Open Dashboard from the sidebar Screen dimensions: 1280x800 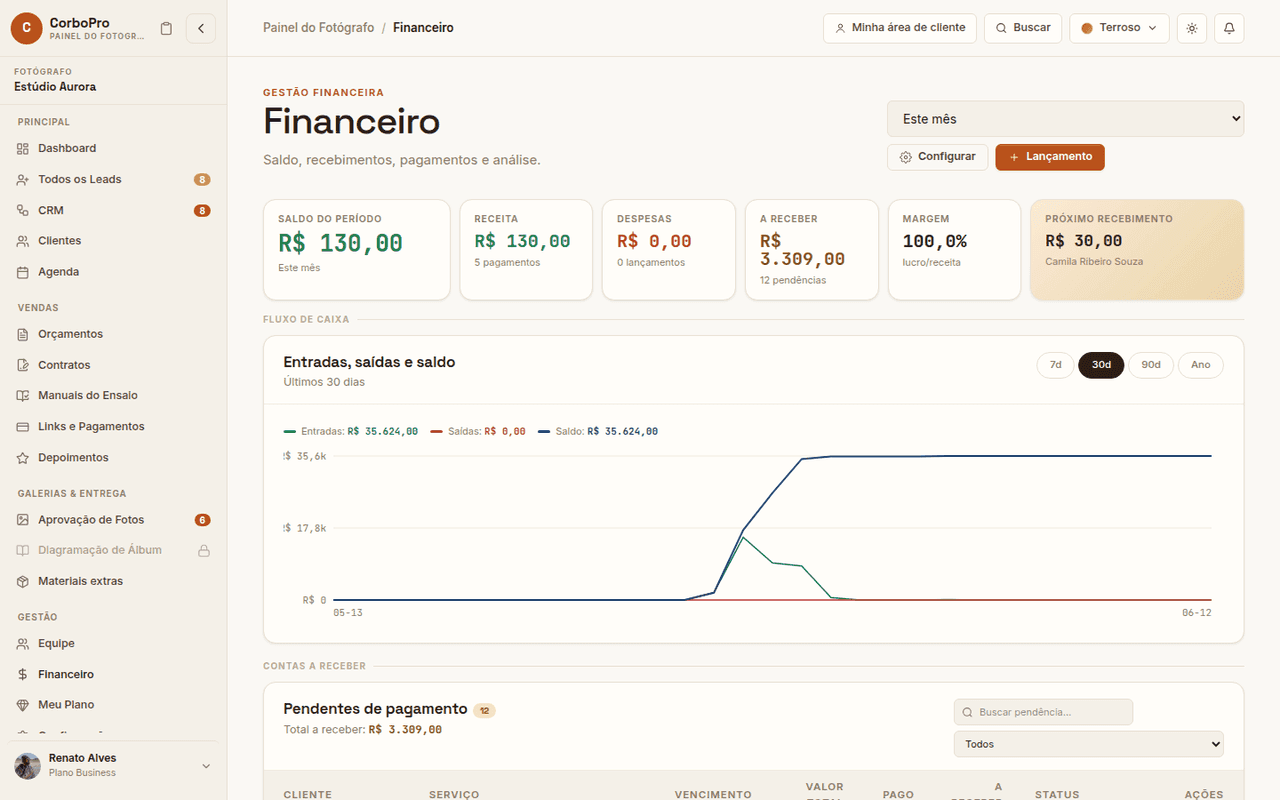[x=113, y=148]
